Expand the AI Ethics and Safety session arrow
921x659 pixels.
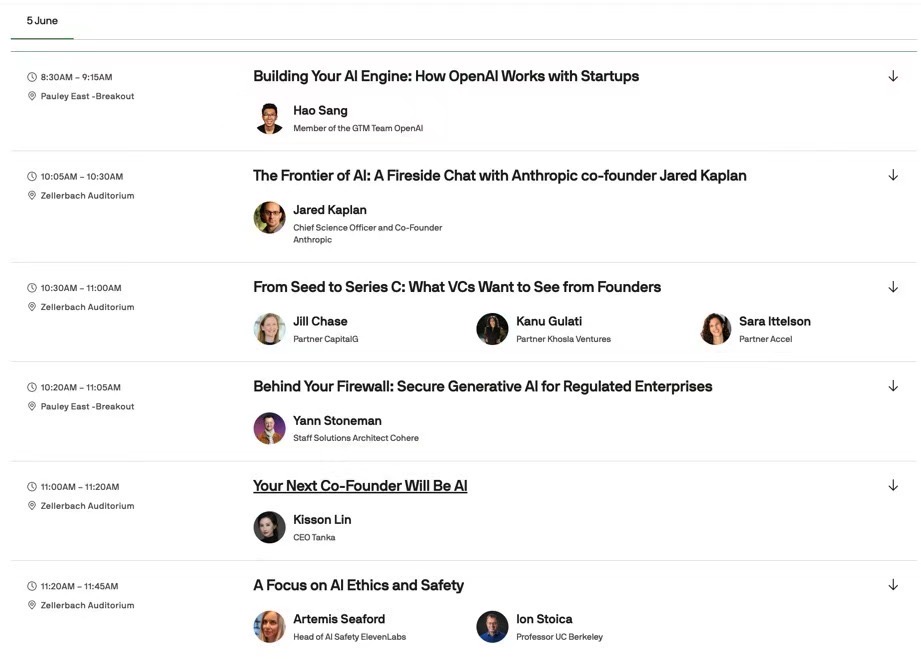tap(893, 585)
